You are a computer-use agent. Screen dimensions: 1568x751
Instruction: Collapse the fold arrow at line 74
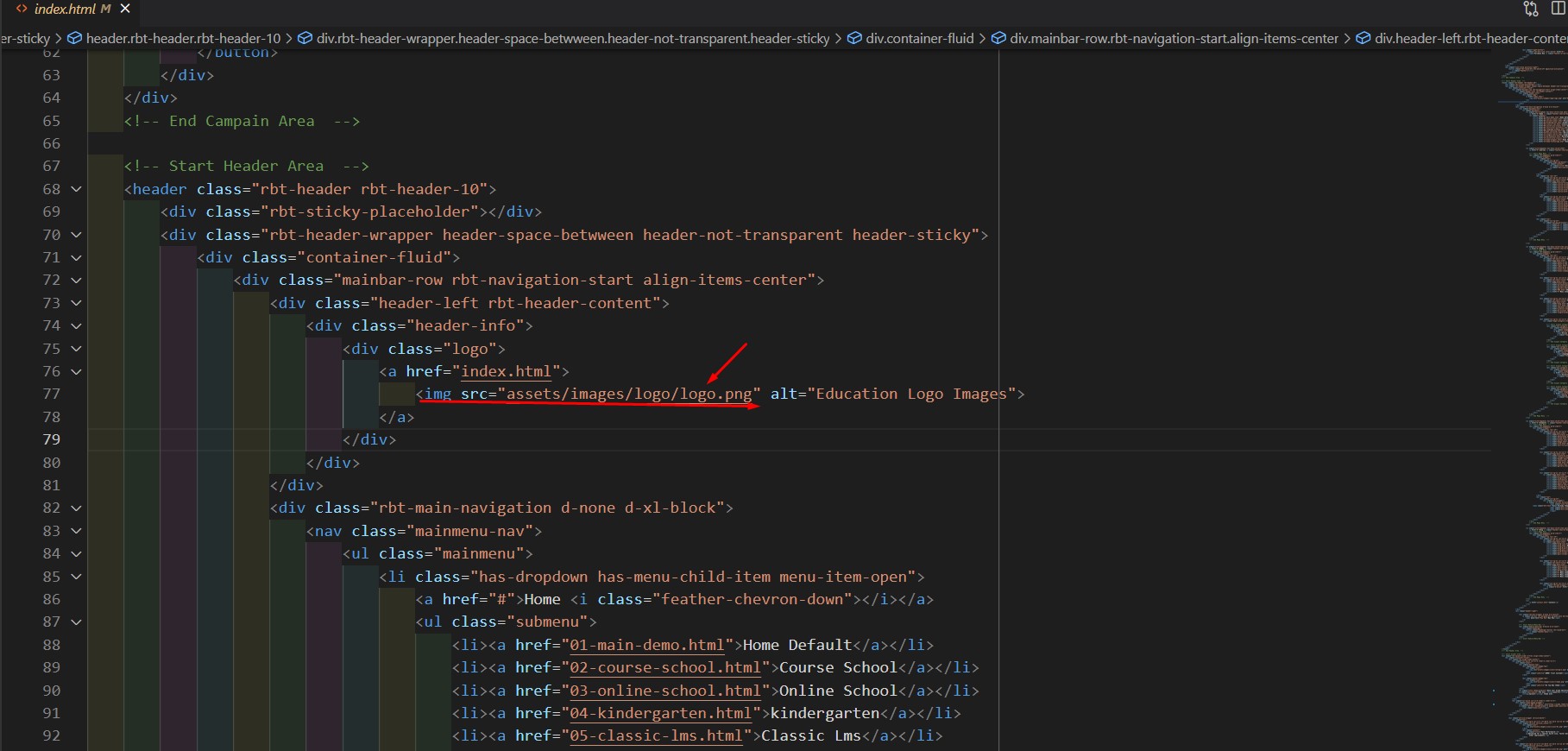coord(76,325)
